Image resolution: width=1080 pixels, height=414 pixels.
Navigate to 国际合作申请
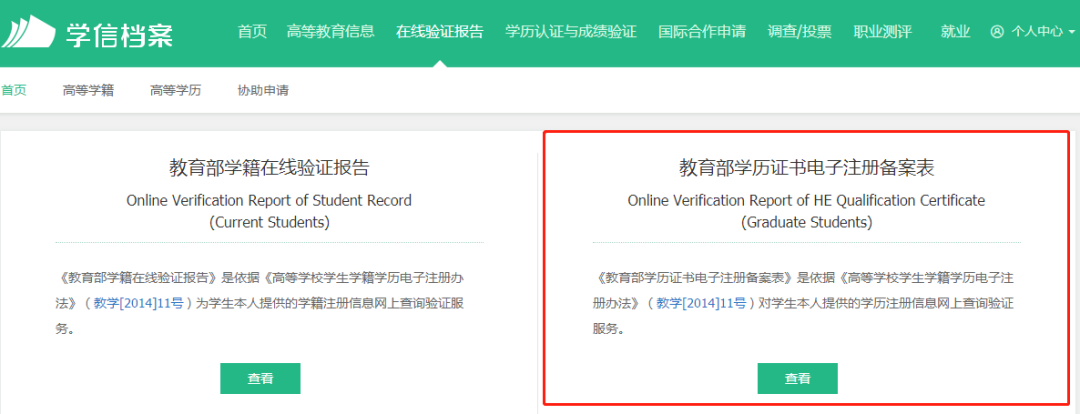pyautogui.click(x=702, y=32)
